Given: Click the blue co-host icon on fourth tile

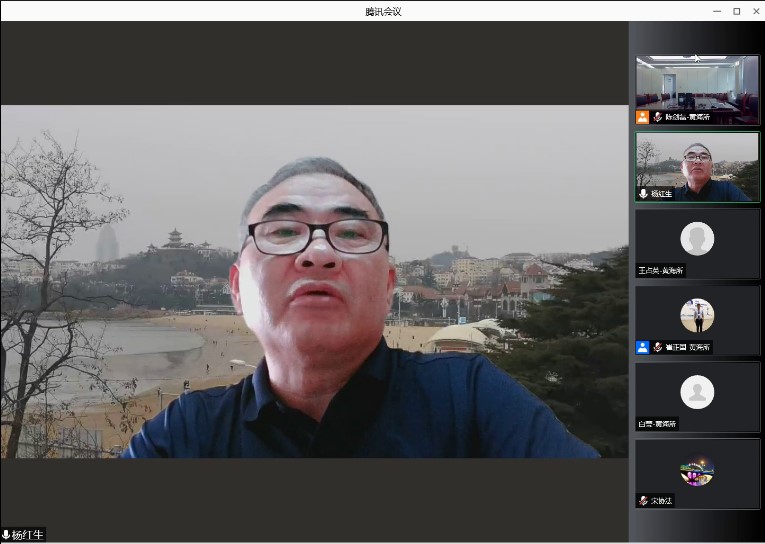Looking at the screenshot, I should [x=643, y=347].
